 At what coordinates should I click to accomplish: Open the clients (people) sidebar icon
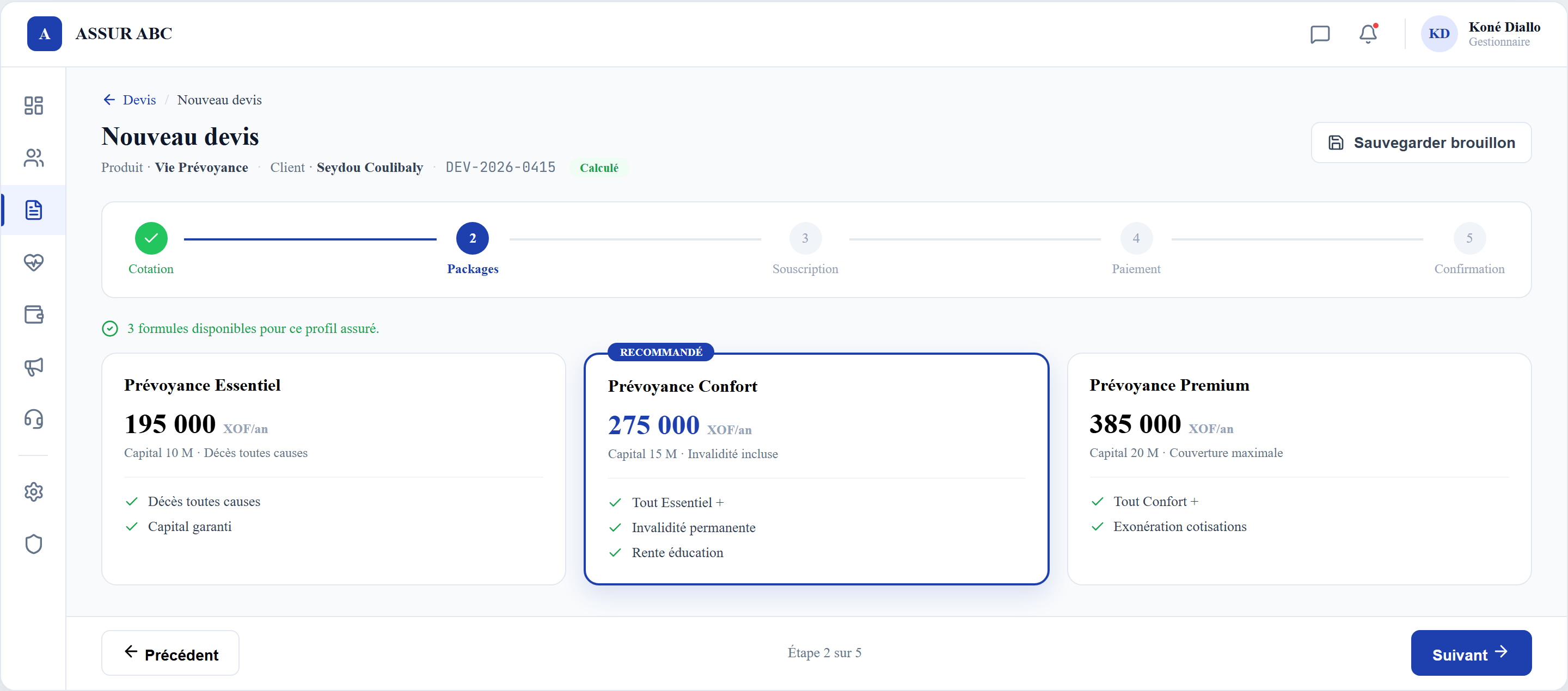(33, 158)
